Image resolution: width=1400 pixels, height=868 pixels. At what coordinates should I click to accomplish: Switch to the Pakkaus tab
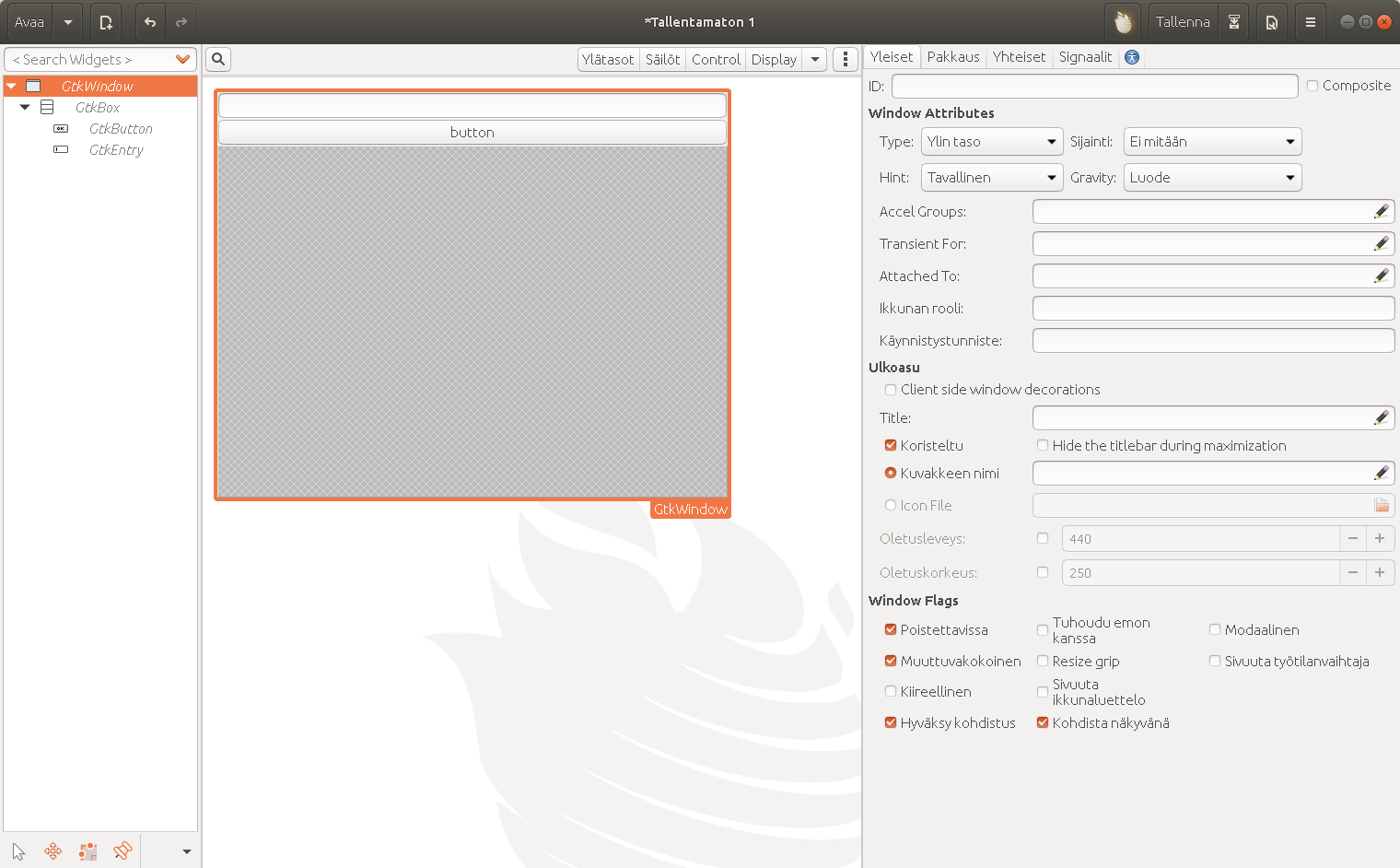pos(952,57)
